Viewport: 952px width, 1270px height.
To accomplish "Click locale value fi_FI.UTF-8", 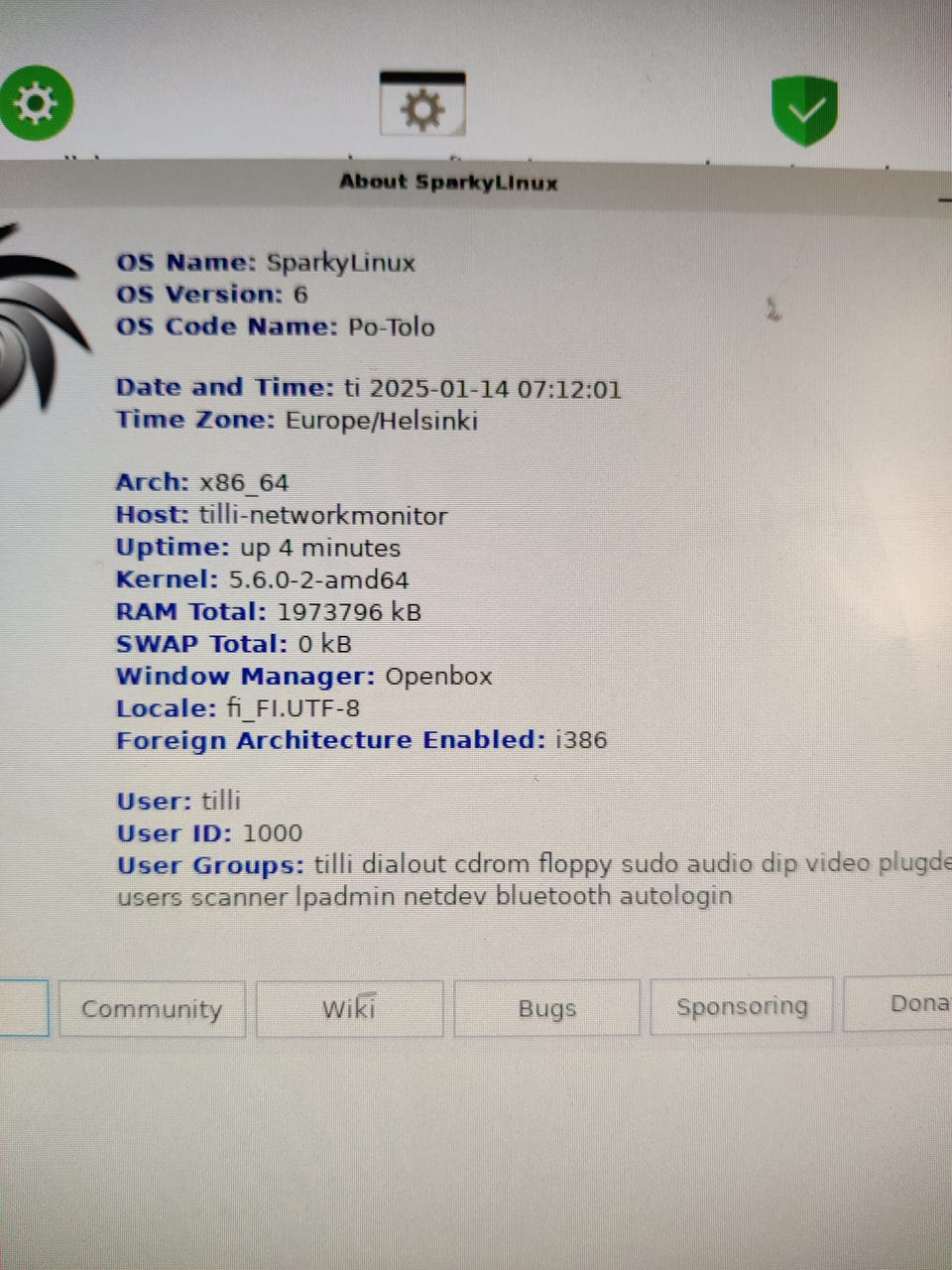I will (x=294, y=708).
